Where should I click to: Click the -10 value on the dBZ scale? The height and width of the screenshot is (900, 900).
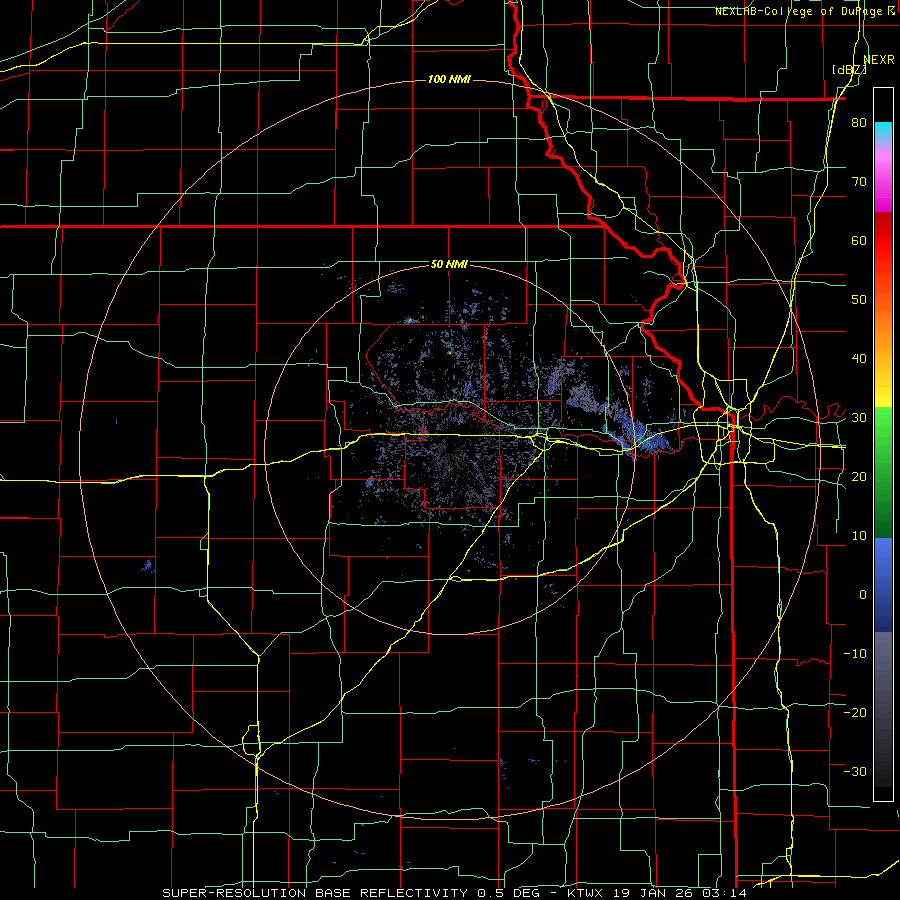click(x=855, y=654)
